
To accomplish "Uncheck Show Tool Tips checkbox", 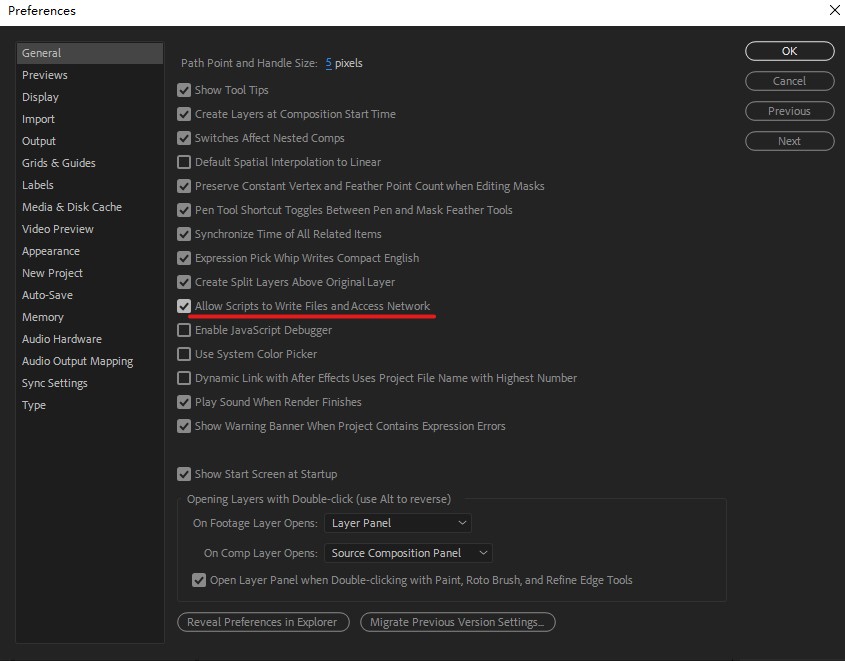I will click(184, 90).
